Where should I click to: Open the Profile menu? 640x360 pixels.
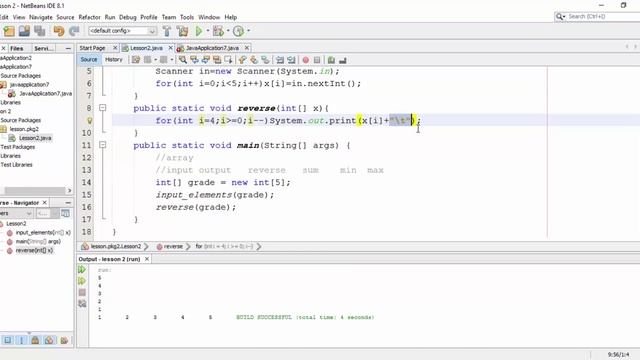tap(149, 17)
